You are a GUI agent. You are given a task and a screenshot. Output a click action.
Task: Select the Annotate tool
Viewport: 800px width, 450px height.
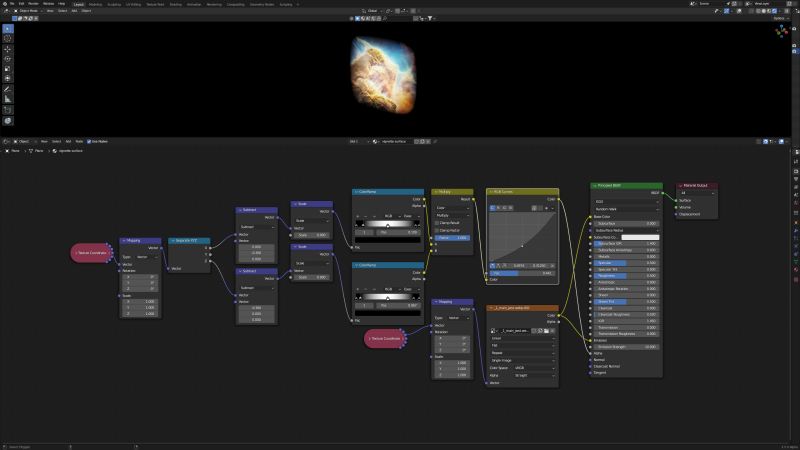(8, 89)
